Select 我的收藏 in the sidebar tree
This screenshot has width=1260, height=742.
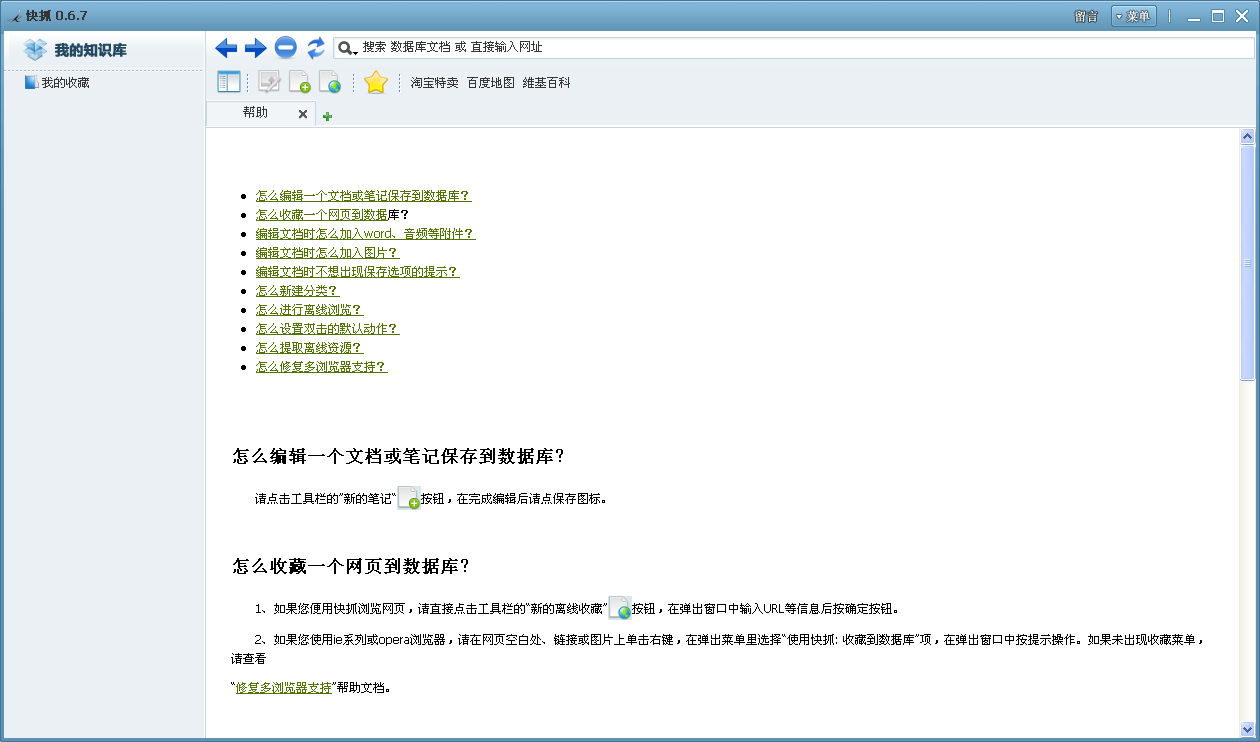pyautogui.click(x=65, y=83)
